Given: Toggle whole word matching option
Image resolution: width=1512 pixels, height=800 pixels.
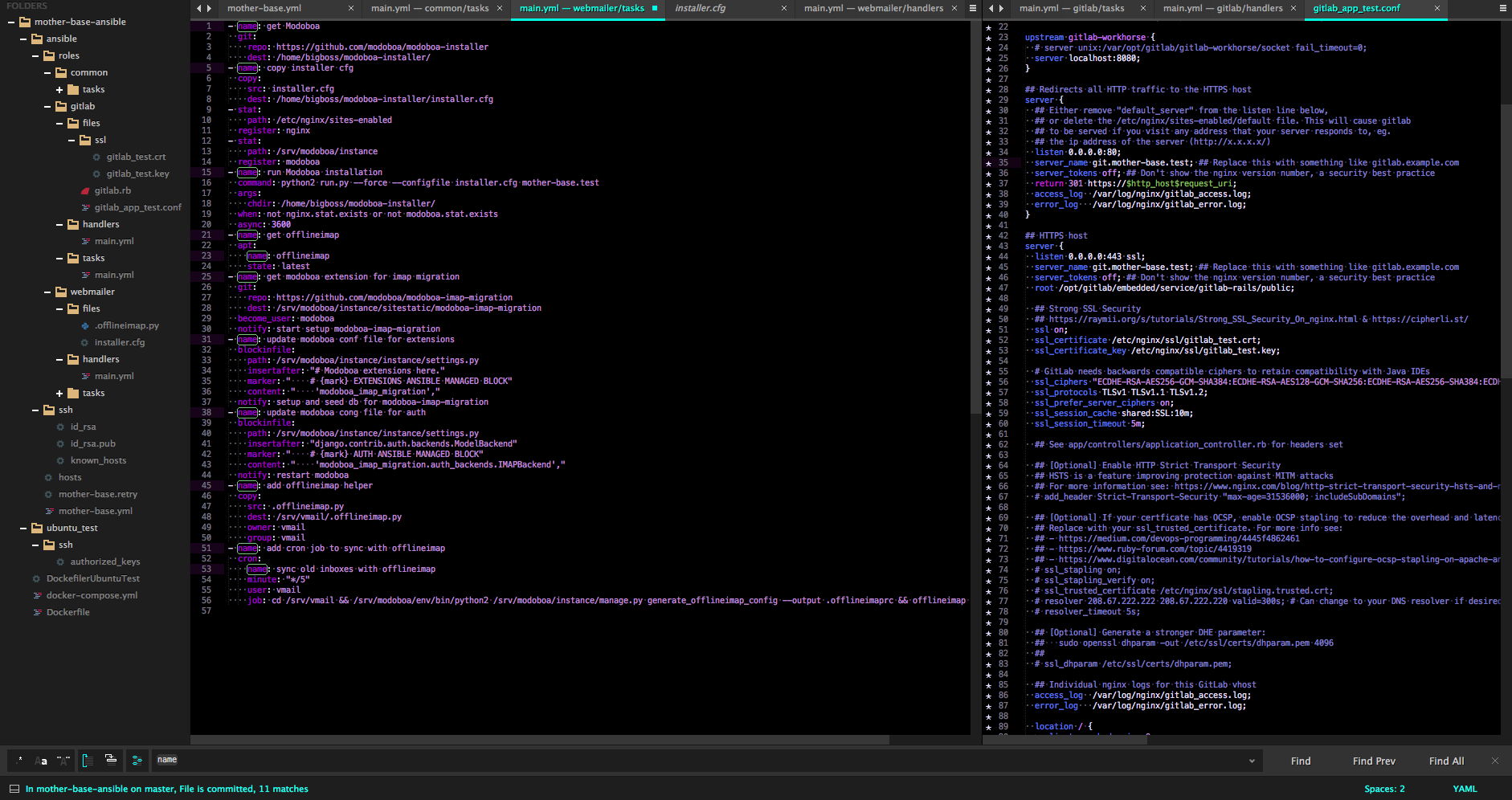Looking at the screenshot, I should coord(63,760).
